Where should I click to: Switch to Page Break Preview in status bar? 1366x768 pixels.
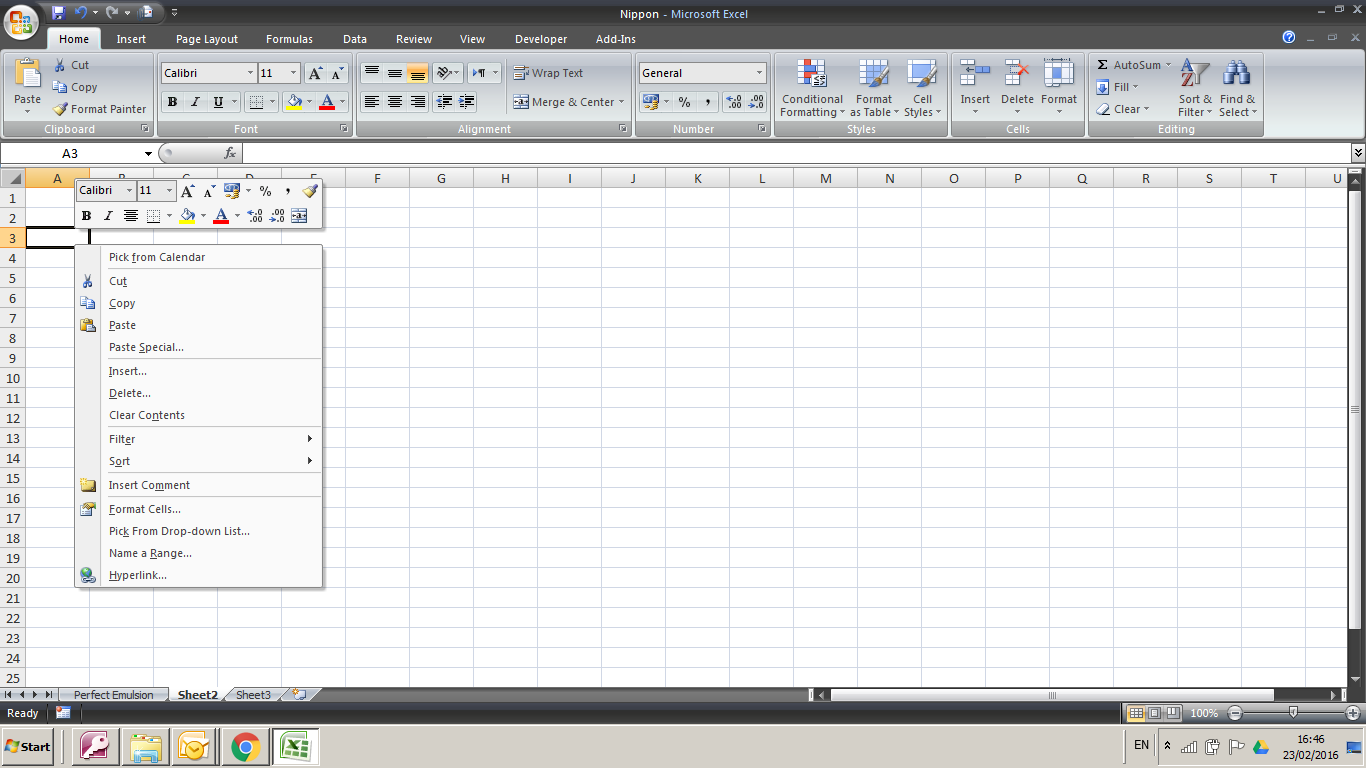tap(1172, 713)
